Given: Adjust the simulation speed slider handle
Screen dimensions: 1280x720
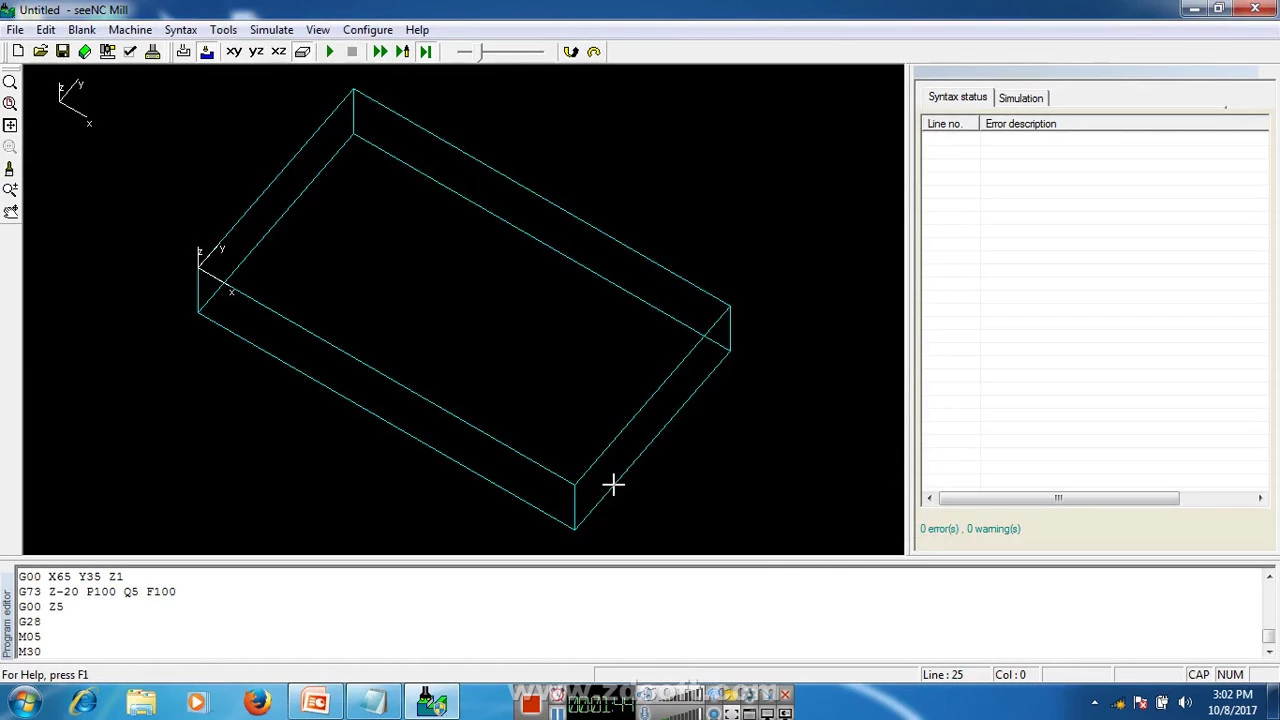Looking at the screenshot, I should pos(480,52).
